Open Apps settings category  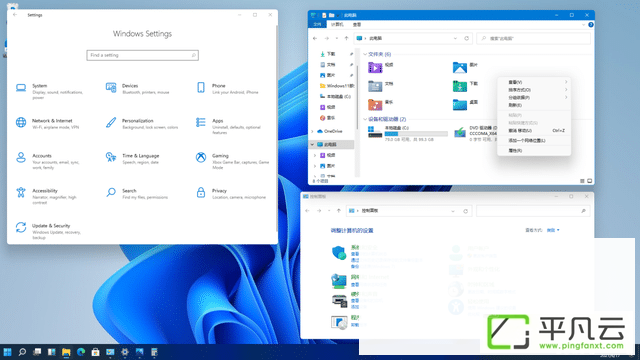[230, 126]
